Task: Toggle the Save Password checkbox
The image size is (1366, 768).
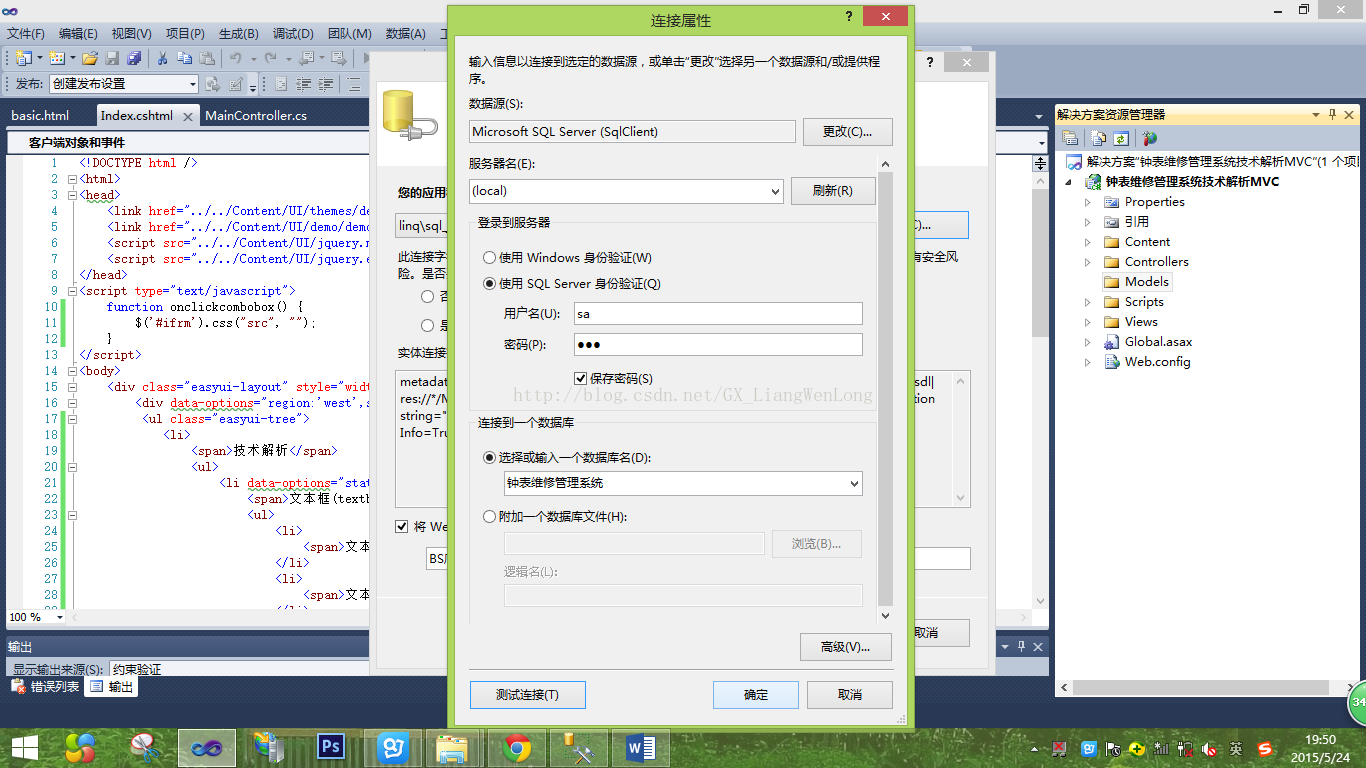Action: tap(581, 378)
